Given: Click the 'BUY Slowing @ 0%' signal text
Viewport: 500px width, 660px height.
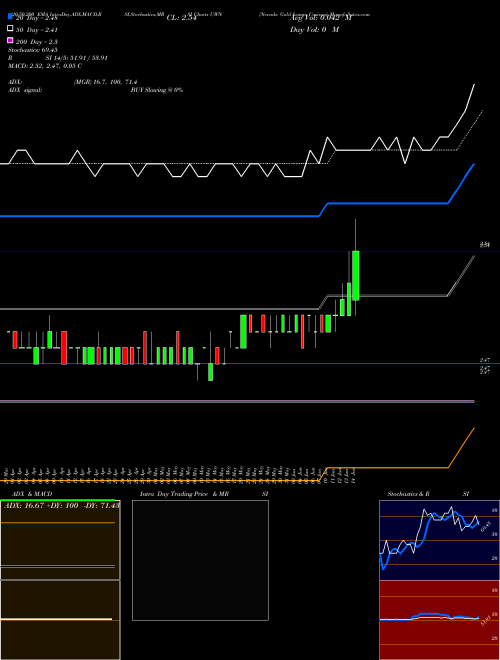Looking at the screenshot, I should coord(157,90).
